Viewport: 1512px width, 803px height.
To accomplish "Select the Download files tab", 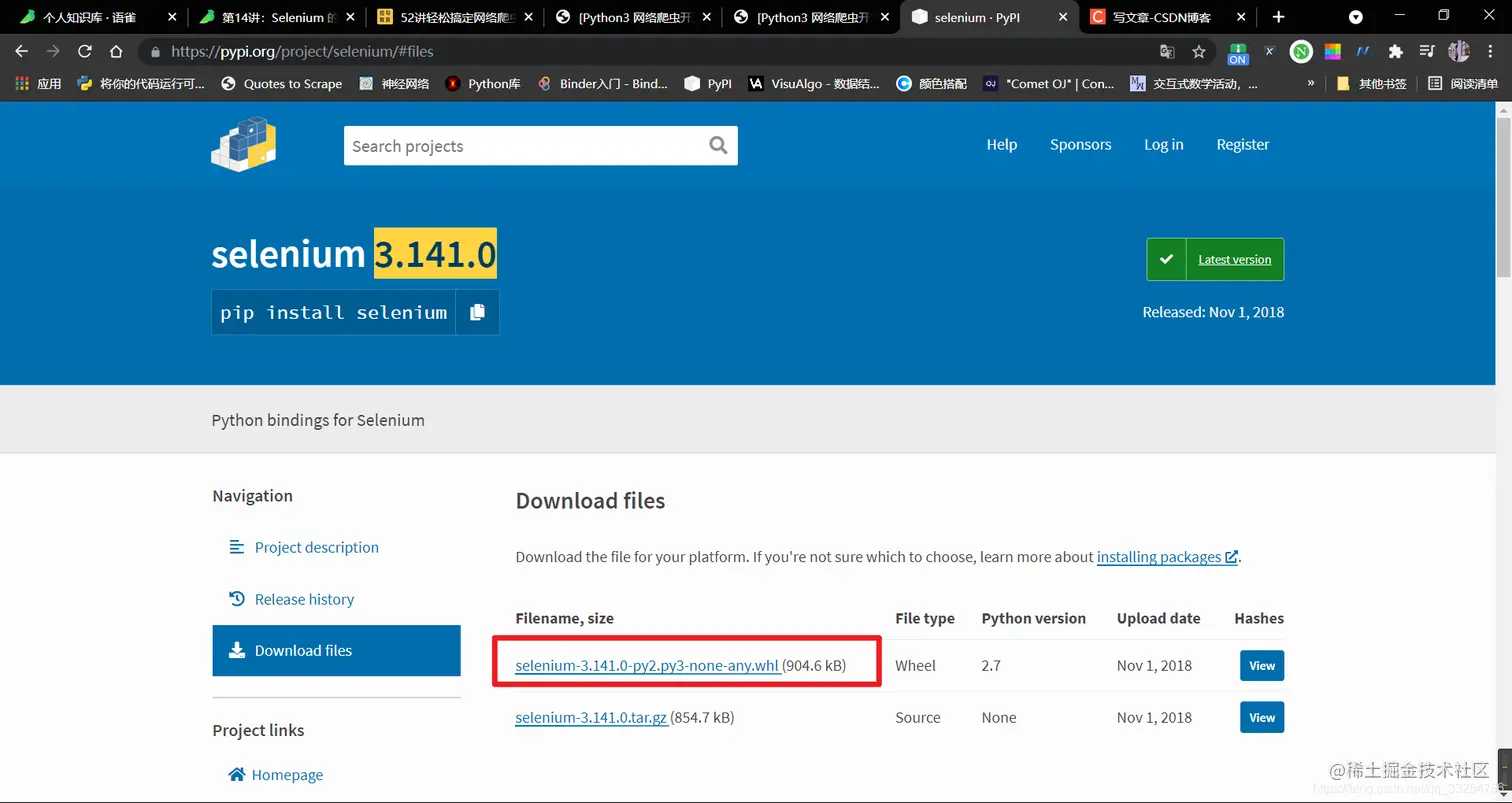I will pos(336,650).
